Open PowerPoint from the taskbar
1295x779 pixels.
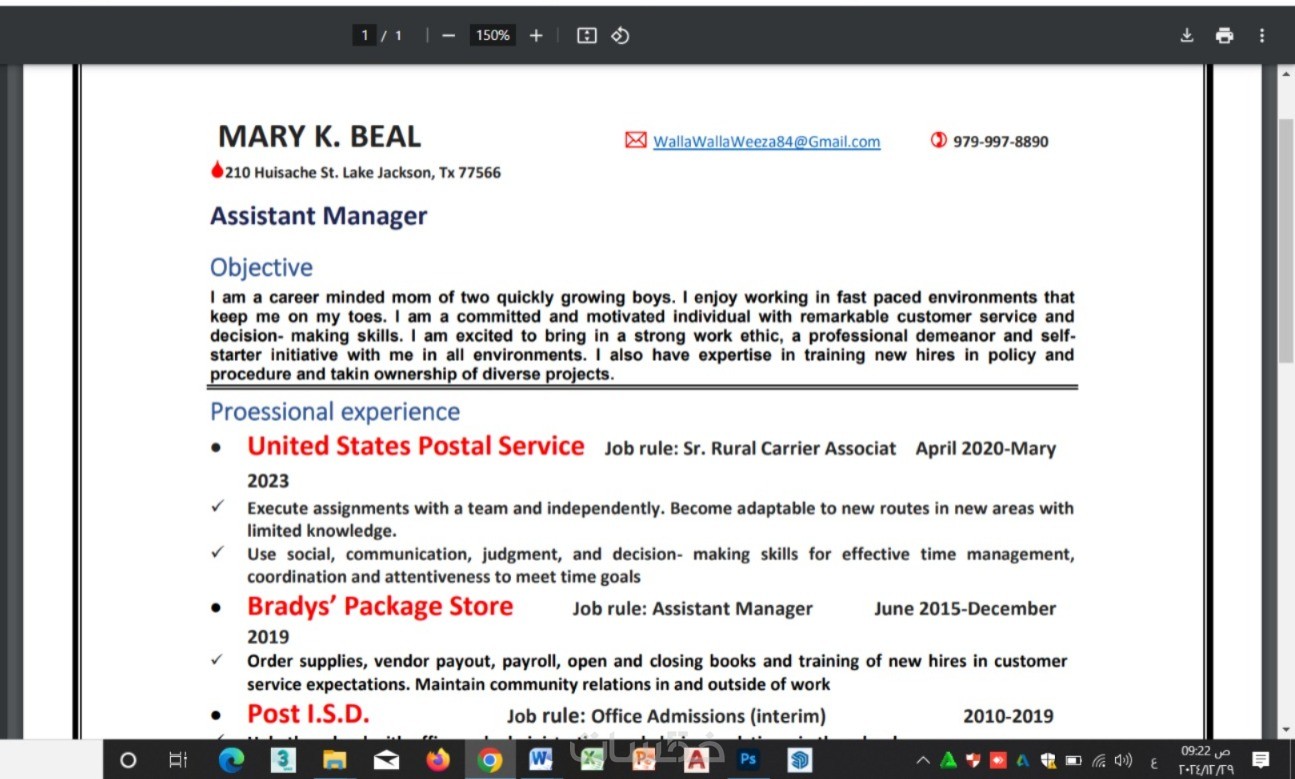click(x=644, y=760)
